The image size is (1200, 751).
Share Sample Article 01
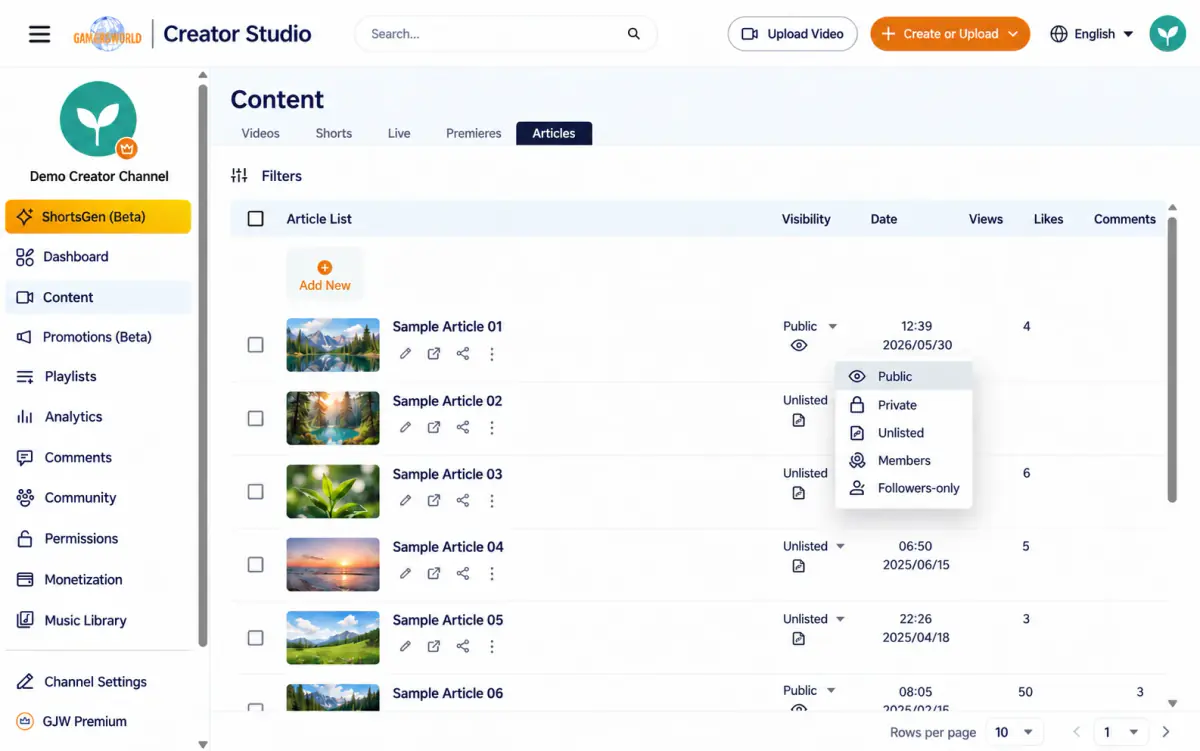(463, 354)
